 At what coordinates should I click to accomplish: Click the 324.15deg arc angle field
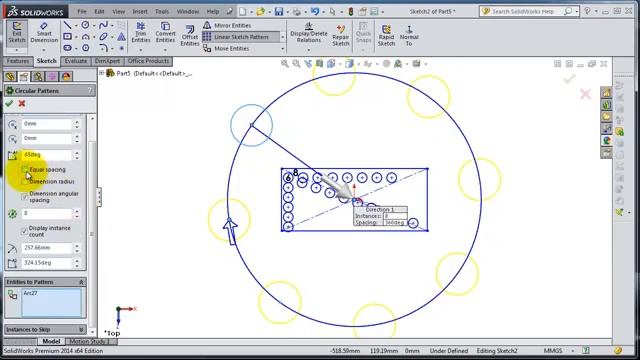click(47, 263)
